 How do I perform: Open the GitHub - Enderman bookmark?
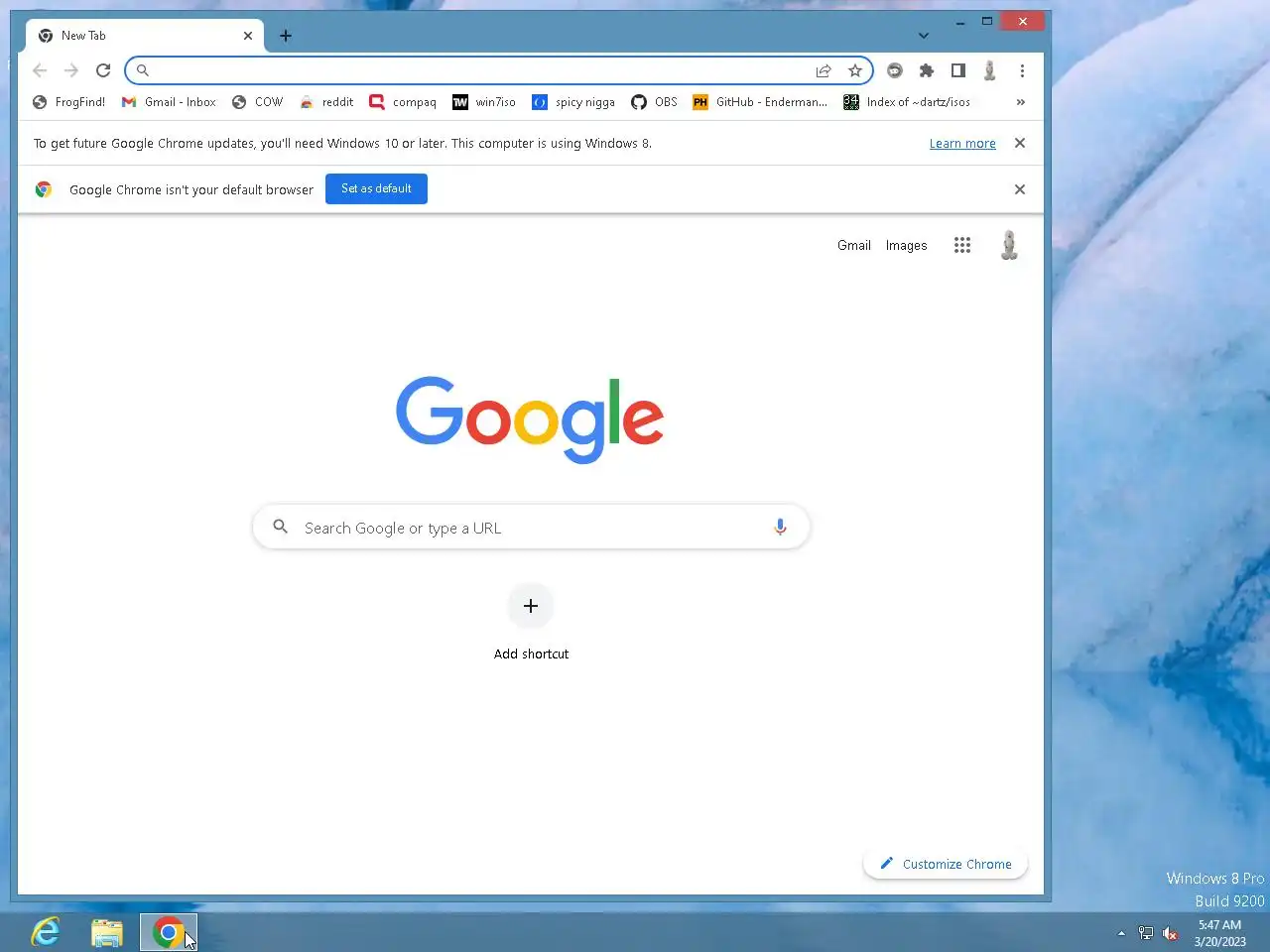pyautogui.click(x=760, y=102)
